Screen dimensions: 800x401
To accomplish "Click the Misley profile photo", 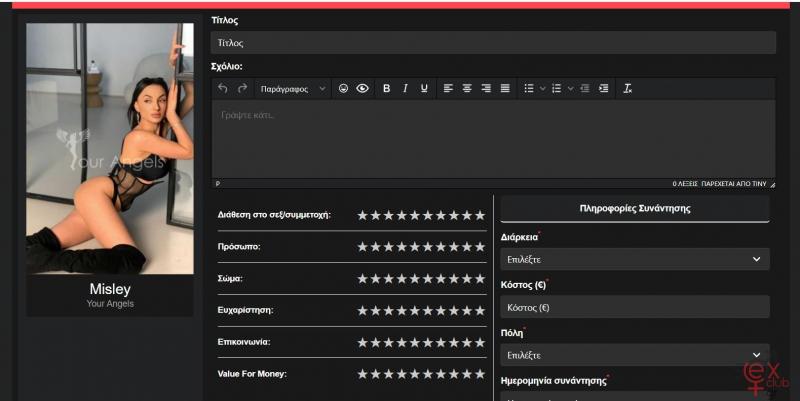I will 110,148.
